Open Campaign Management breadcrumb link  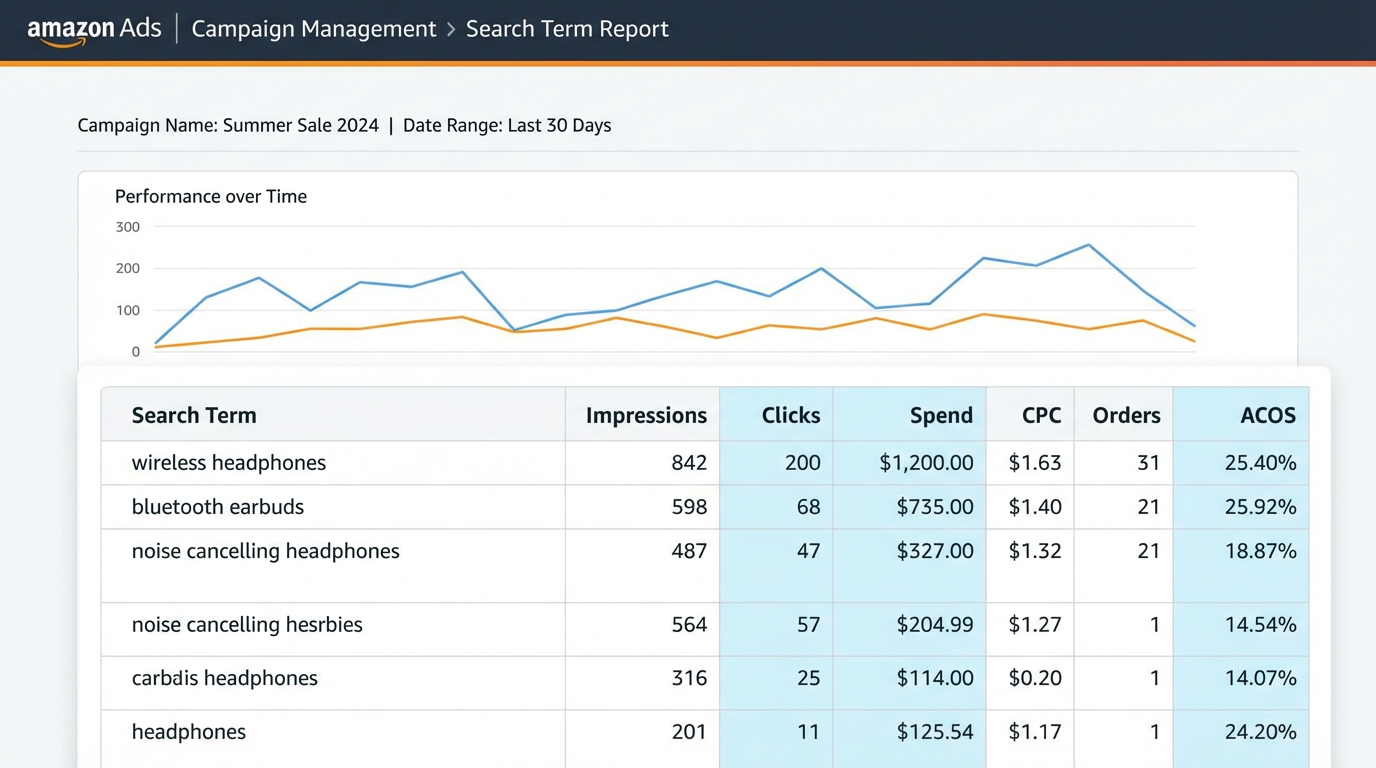point(313,29)
